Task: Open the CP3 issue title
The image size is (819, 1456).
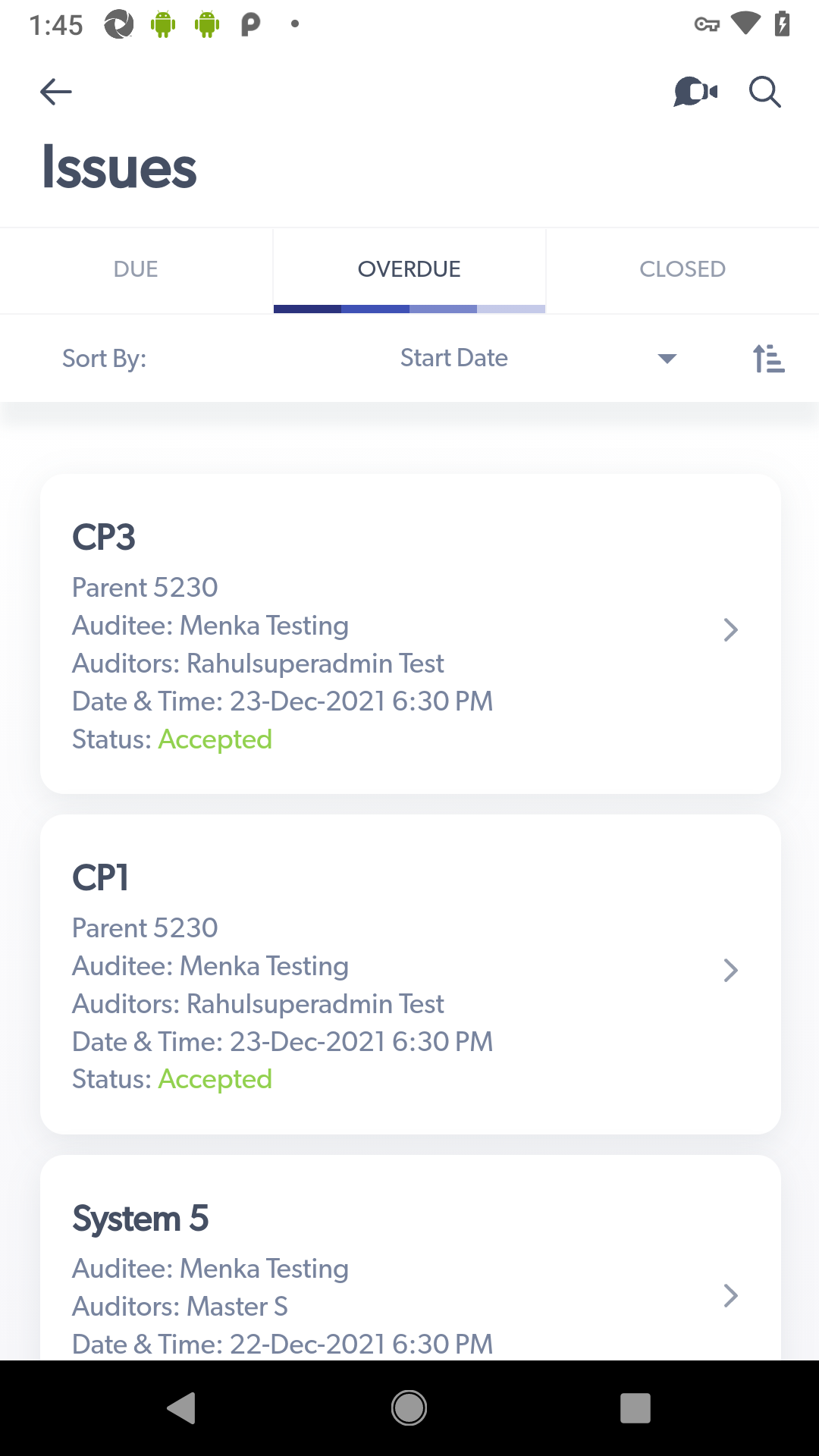Action: point(104,538)
